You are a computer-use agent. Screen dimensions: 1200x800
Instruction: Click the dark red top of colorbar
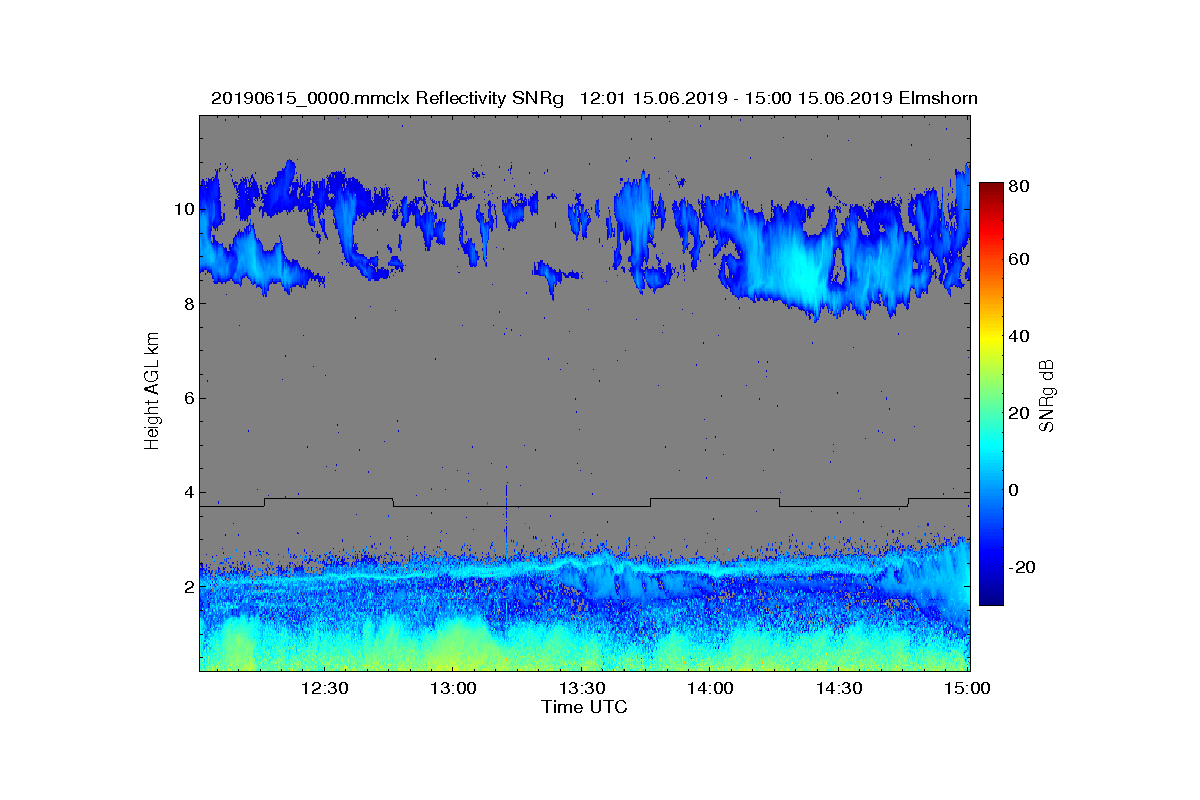coord(990,190)
